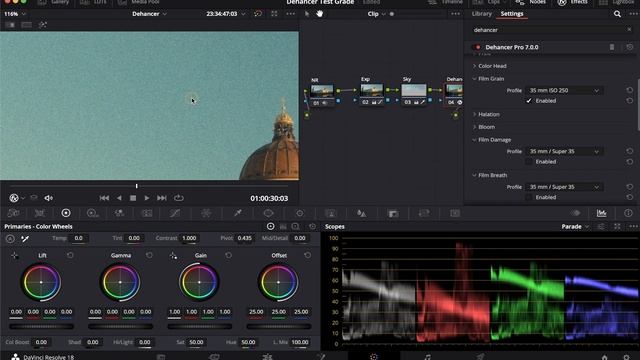
Task: Open the Sizing palette
Action: (x=424, y=213)
